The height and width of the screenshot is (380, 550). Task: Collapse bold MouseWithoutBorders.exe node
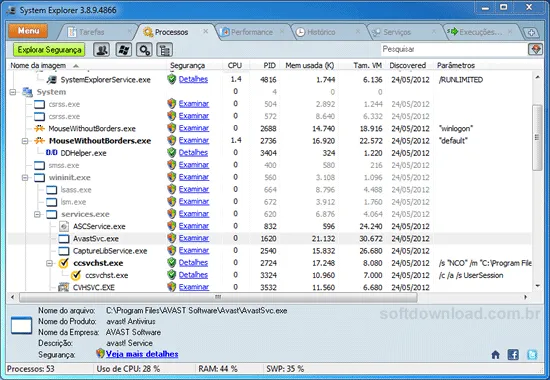click(25, 141)
